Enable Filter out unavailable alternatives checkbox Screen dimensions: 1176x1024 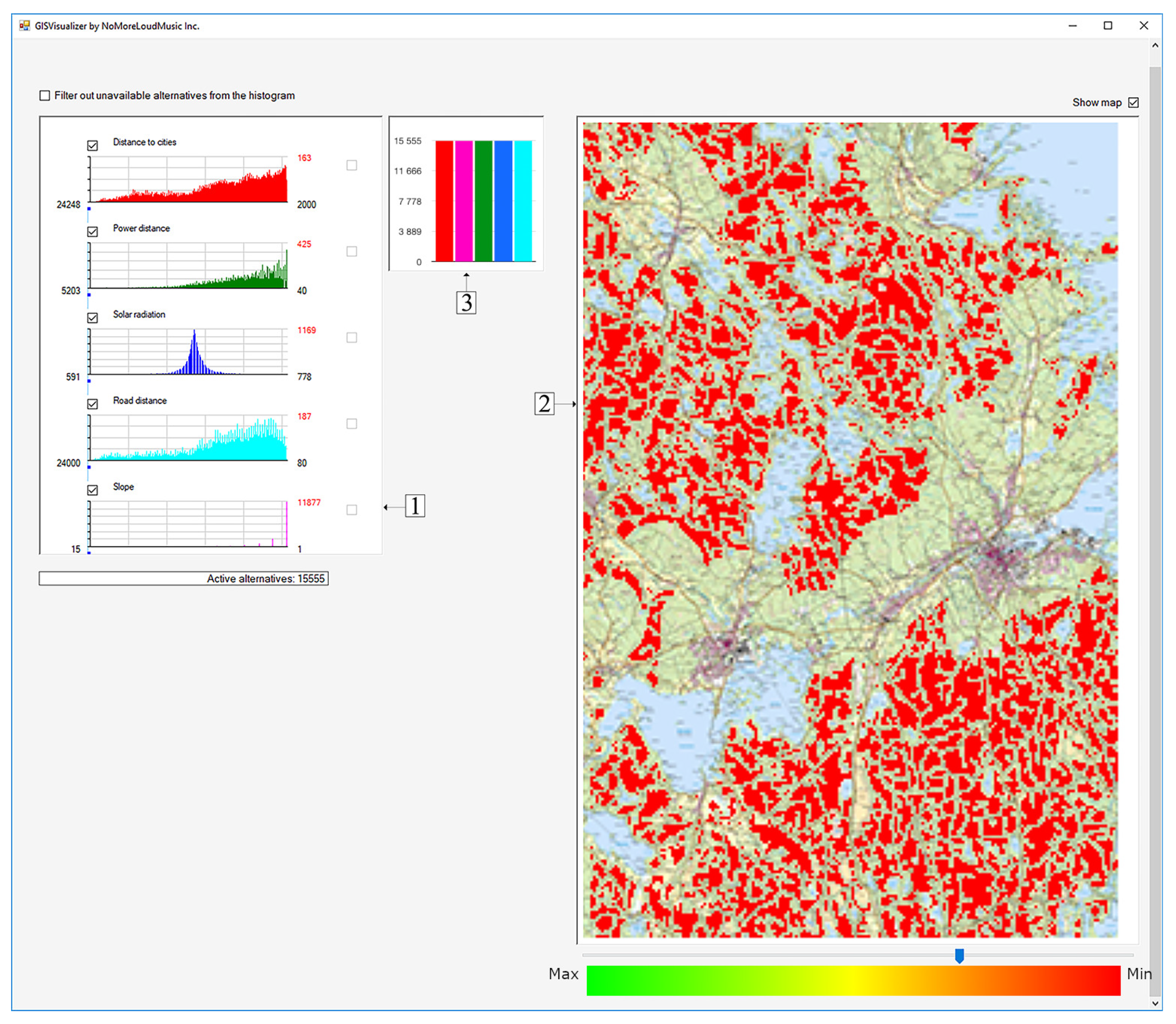tap(44, 95)
